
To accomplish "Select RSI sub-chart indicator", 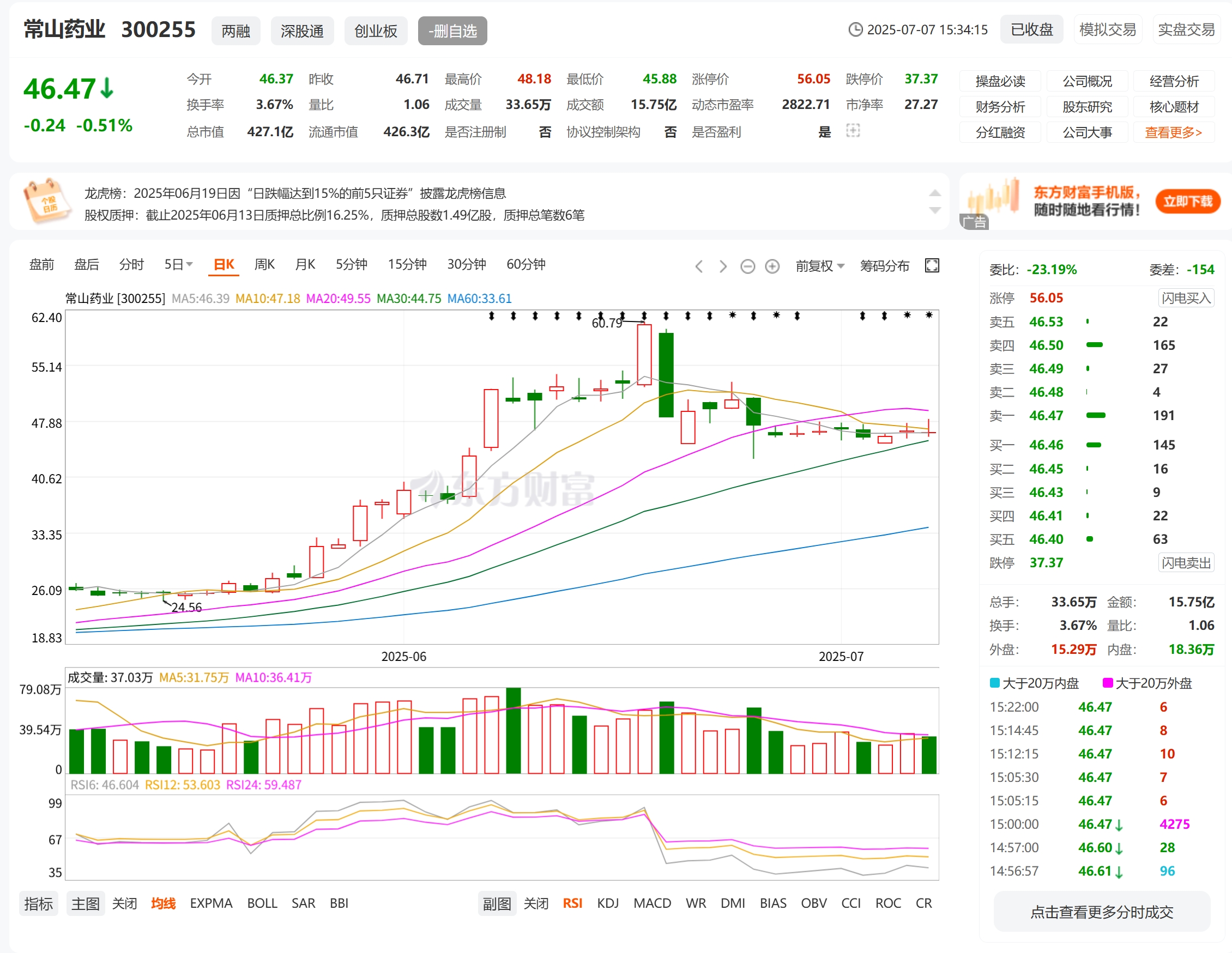I will (572, 903).
